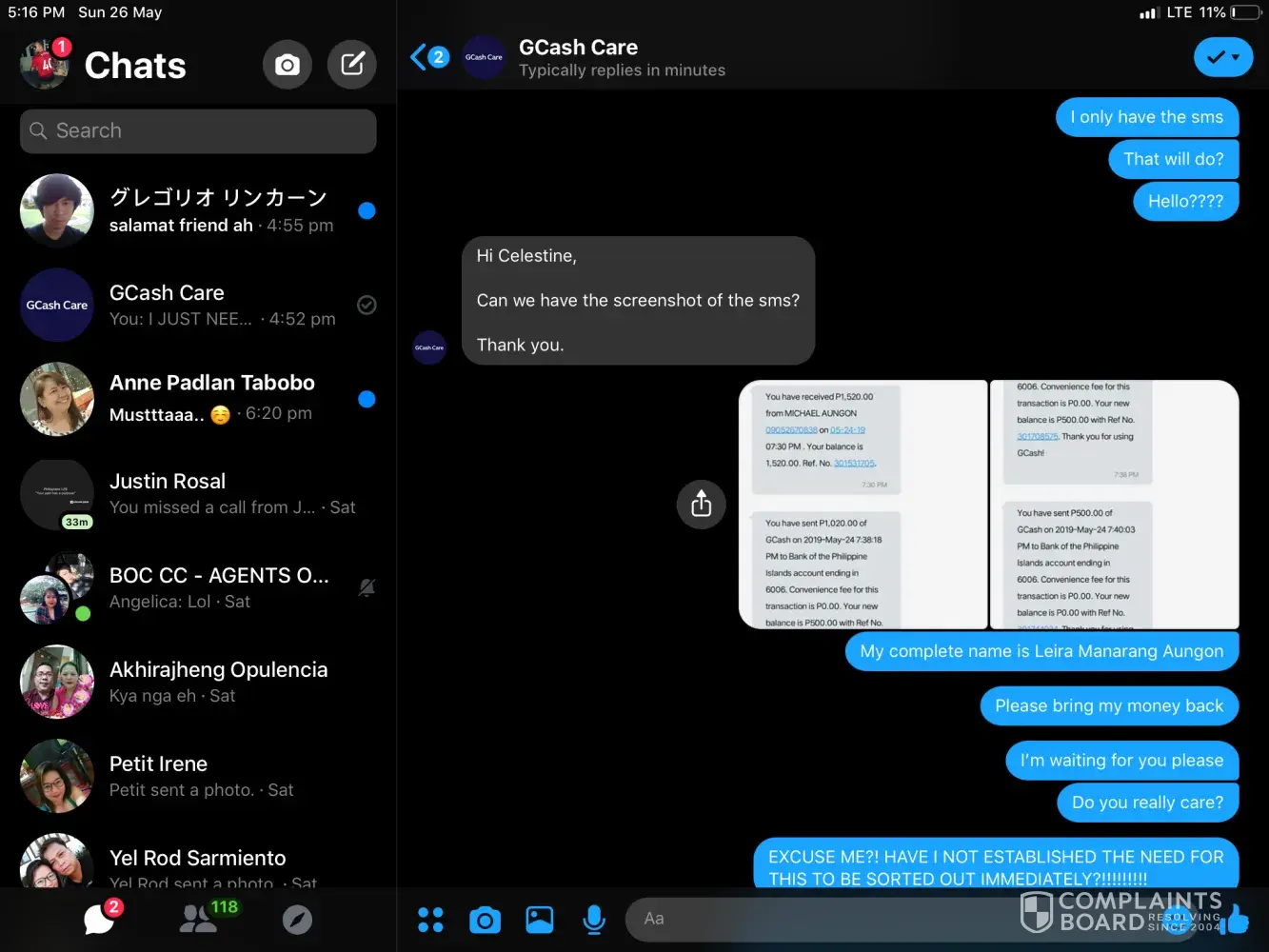This screenshot has width=1269, height=952.
Task: Compose a new message
Action: [352, 65]
